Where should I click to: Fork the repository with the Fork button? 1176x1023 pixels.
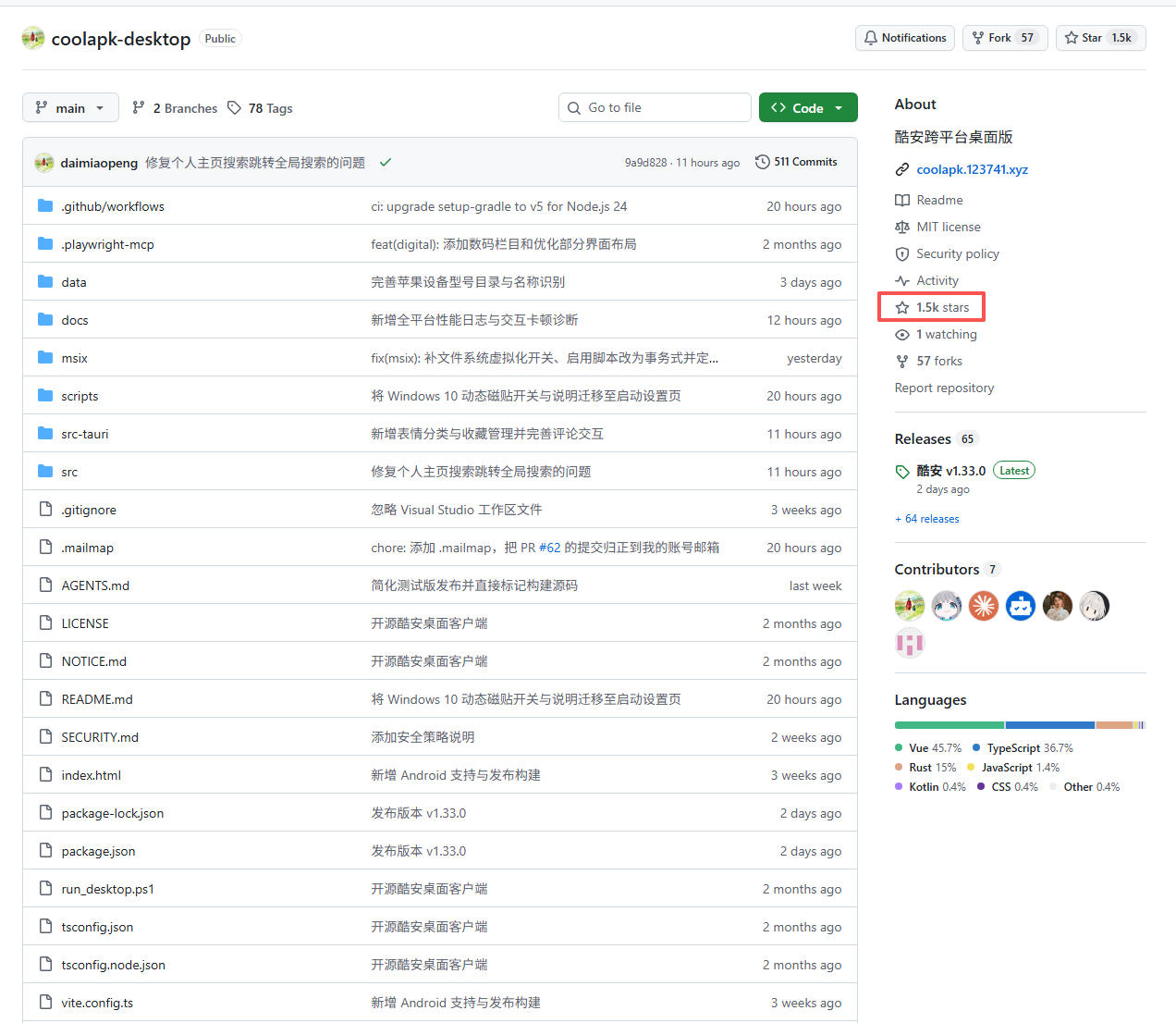click(x=1005, y=38)
